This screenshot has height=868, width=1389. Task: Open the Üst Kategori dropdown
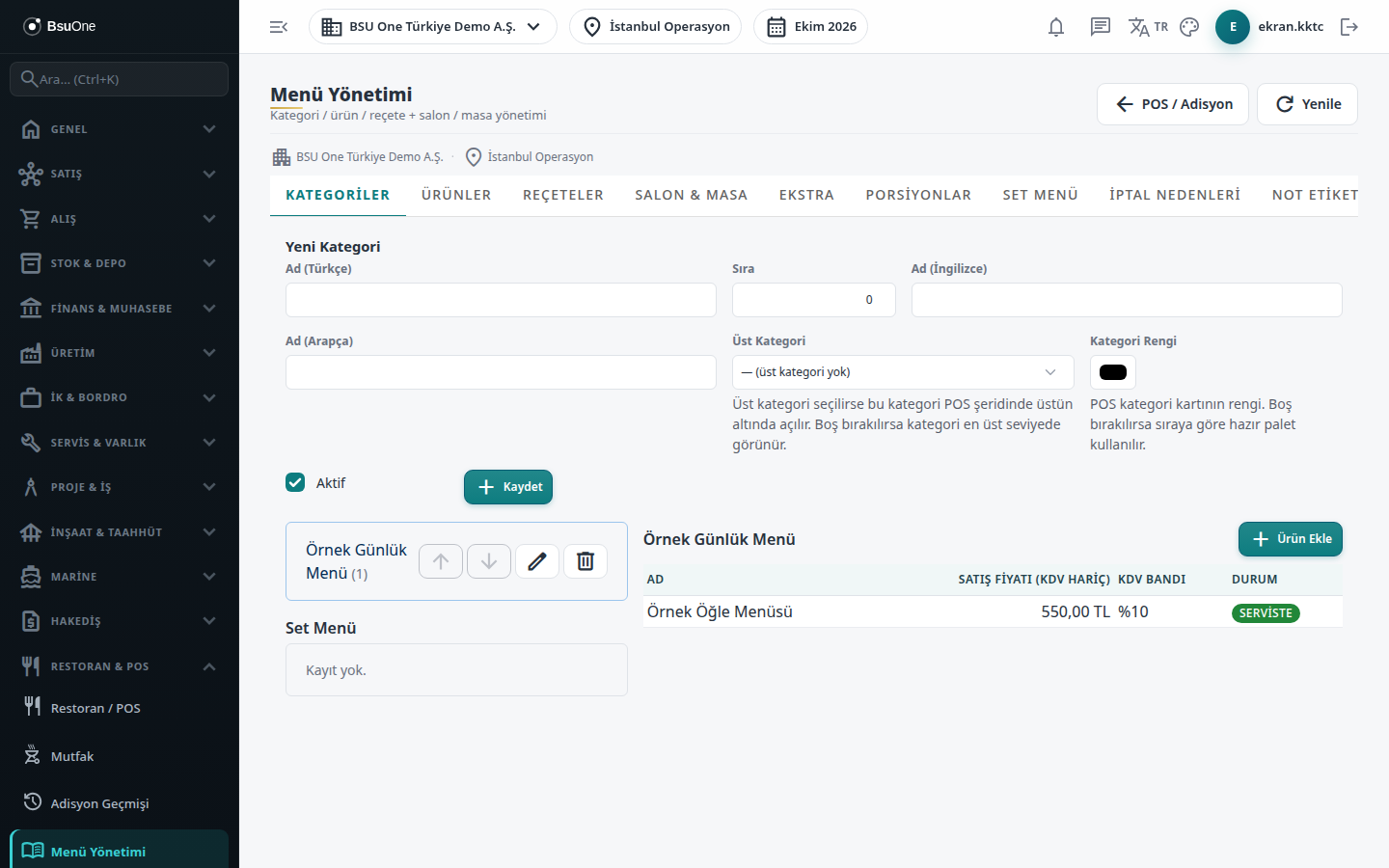903,372
